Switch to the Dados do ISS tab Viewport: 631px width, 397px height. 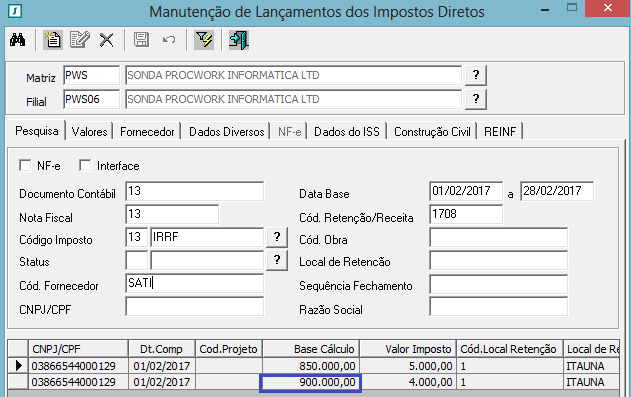click(x=346, y=132)
